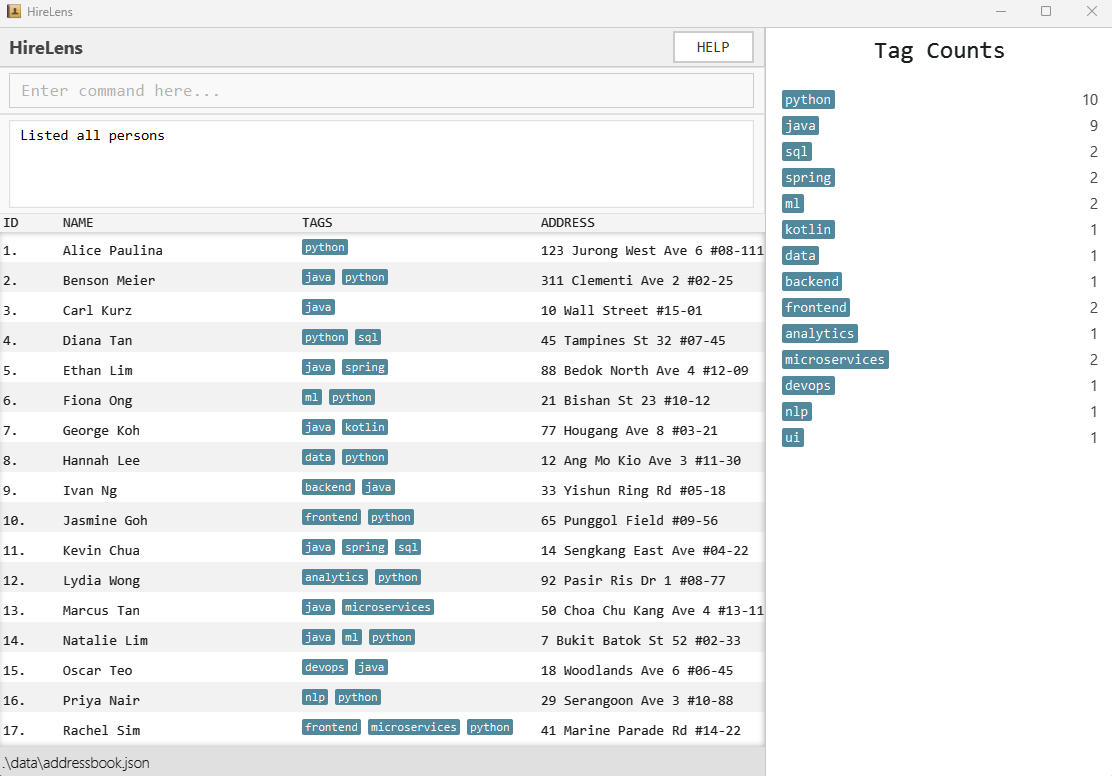Click the analytics tag in Lydia Wong's row
Viewport: 1112px width, 776px height.
click(334, 578)
